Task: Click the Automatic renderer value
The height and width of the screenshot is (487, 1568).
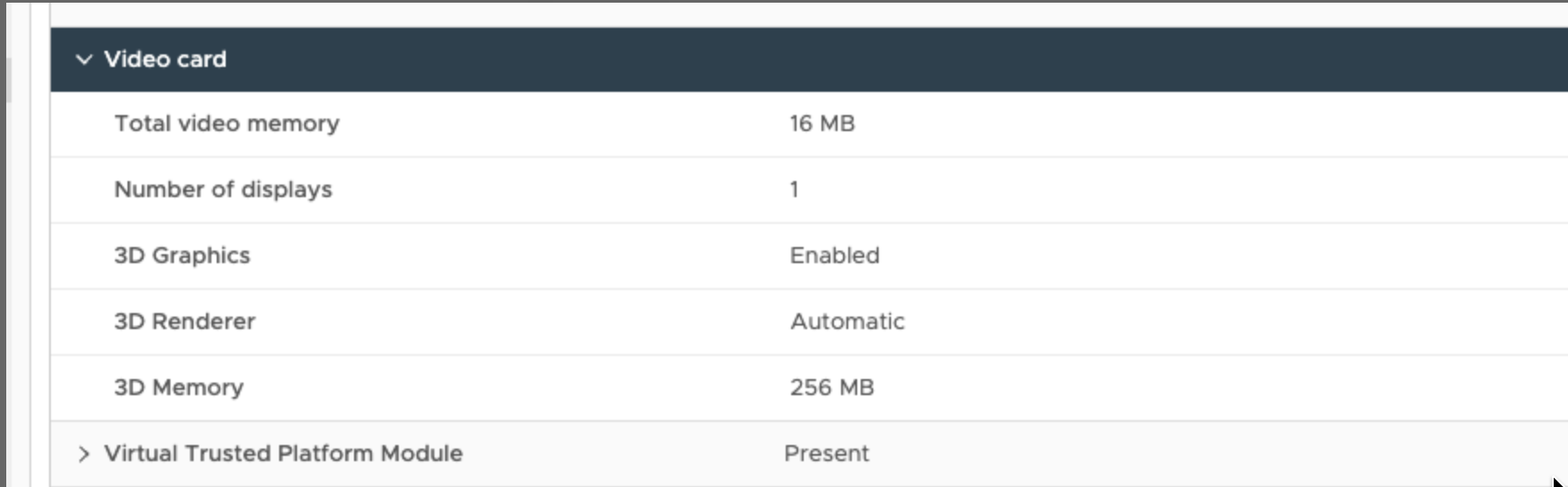Action: (x=846, y=322)
